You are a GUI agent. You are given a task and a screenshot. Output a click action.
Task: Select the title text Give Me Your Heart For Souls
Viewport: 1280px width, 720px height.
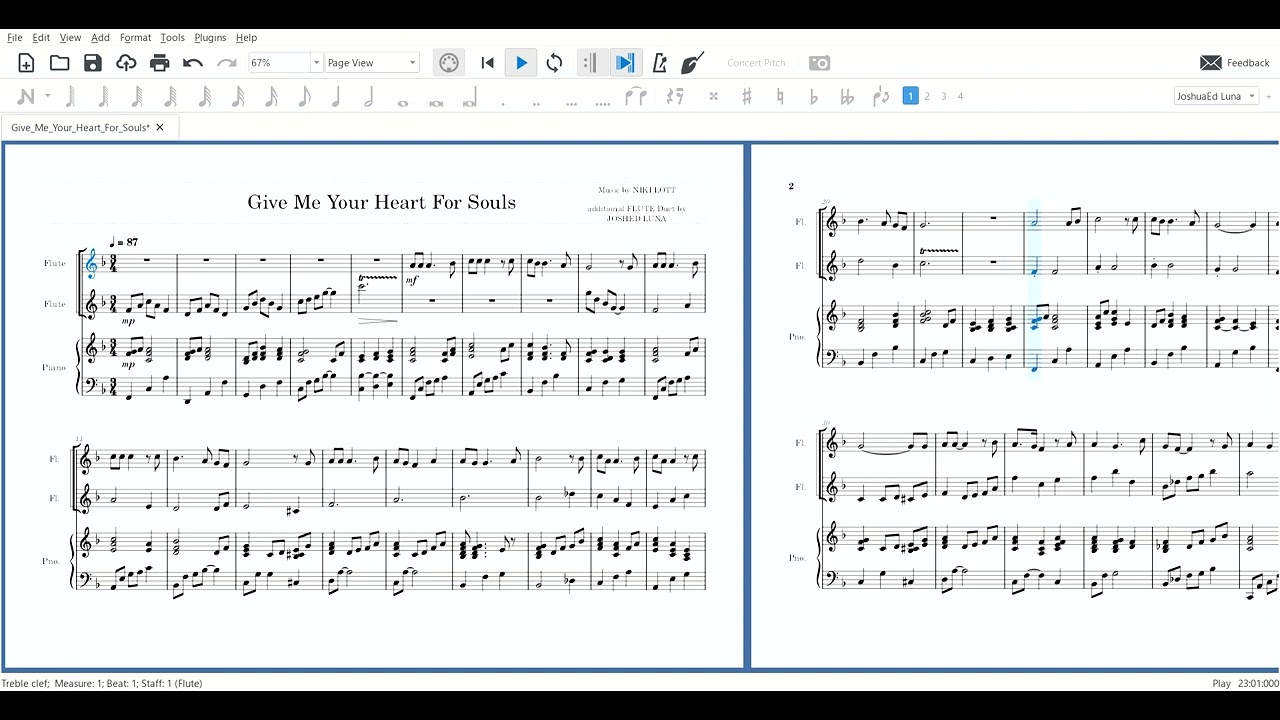tap(382, 202)
